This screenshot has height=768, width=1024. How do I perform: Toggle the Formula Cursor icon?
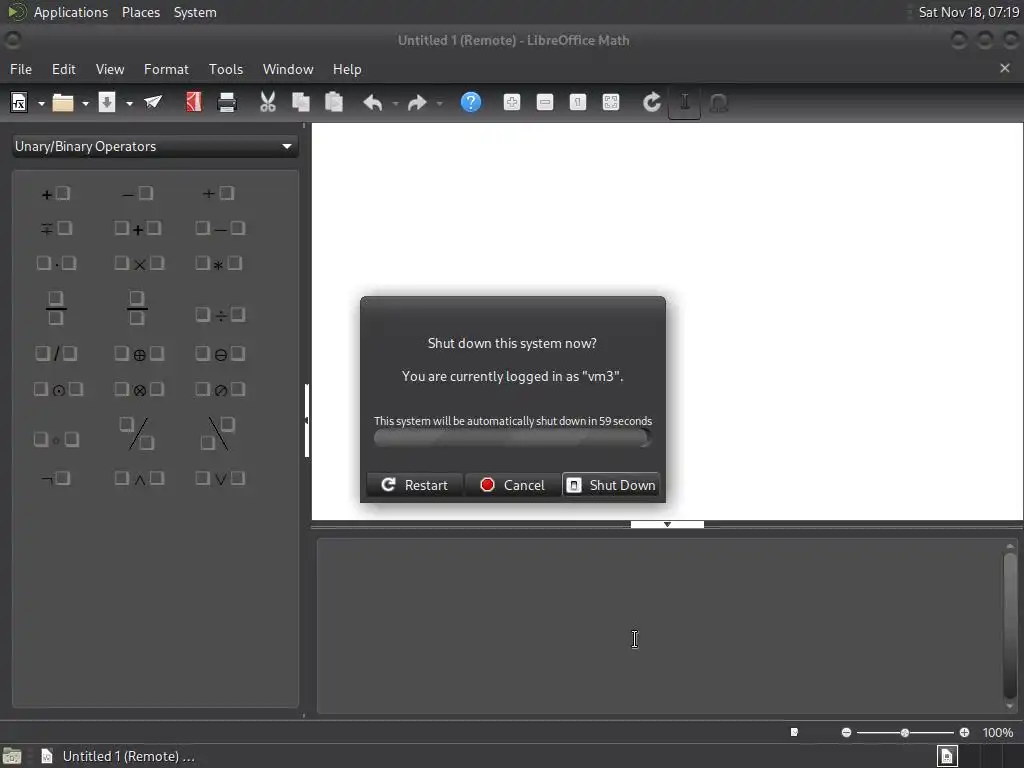point(684,102)
